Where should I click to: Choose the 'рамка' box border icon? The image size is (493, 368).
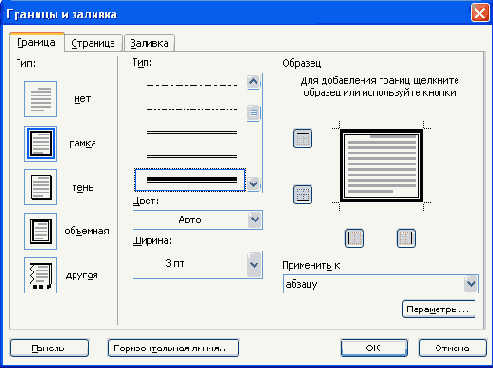pyautogui.click(x=40, y=144)
